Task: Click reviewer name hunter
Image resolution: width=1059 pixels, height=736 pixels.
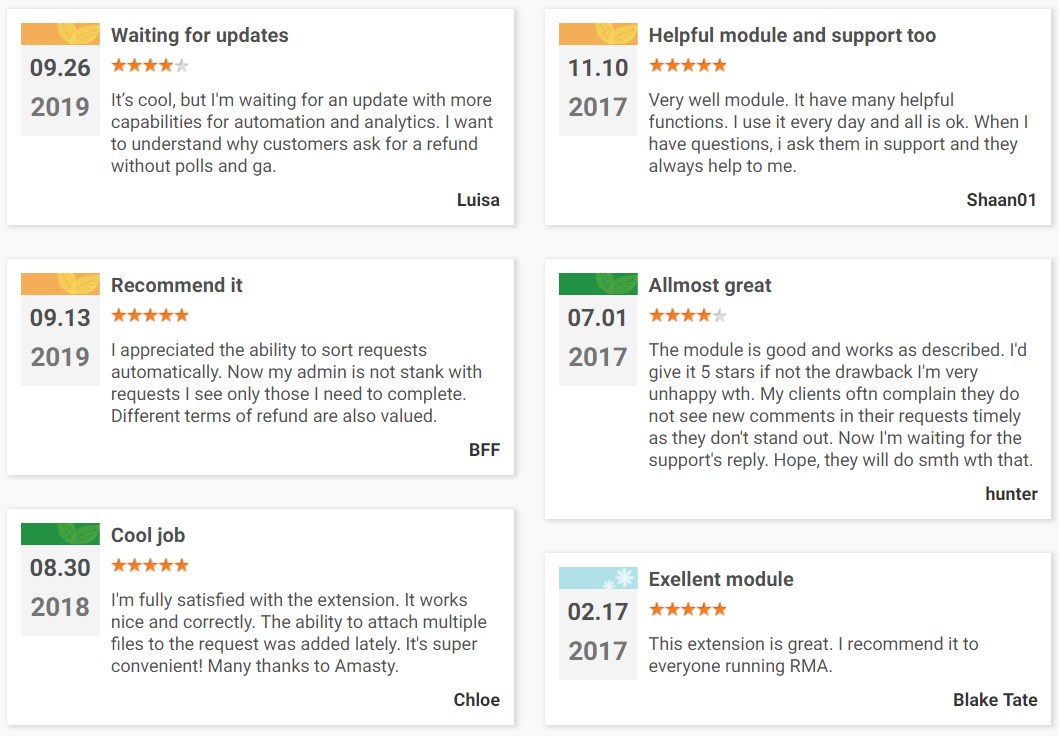Action: coord(1011,493)
